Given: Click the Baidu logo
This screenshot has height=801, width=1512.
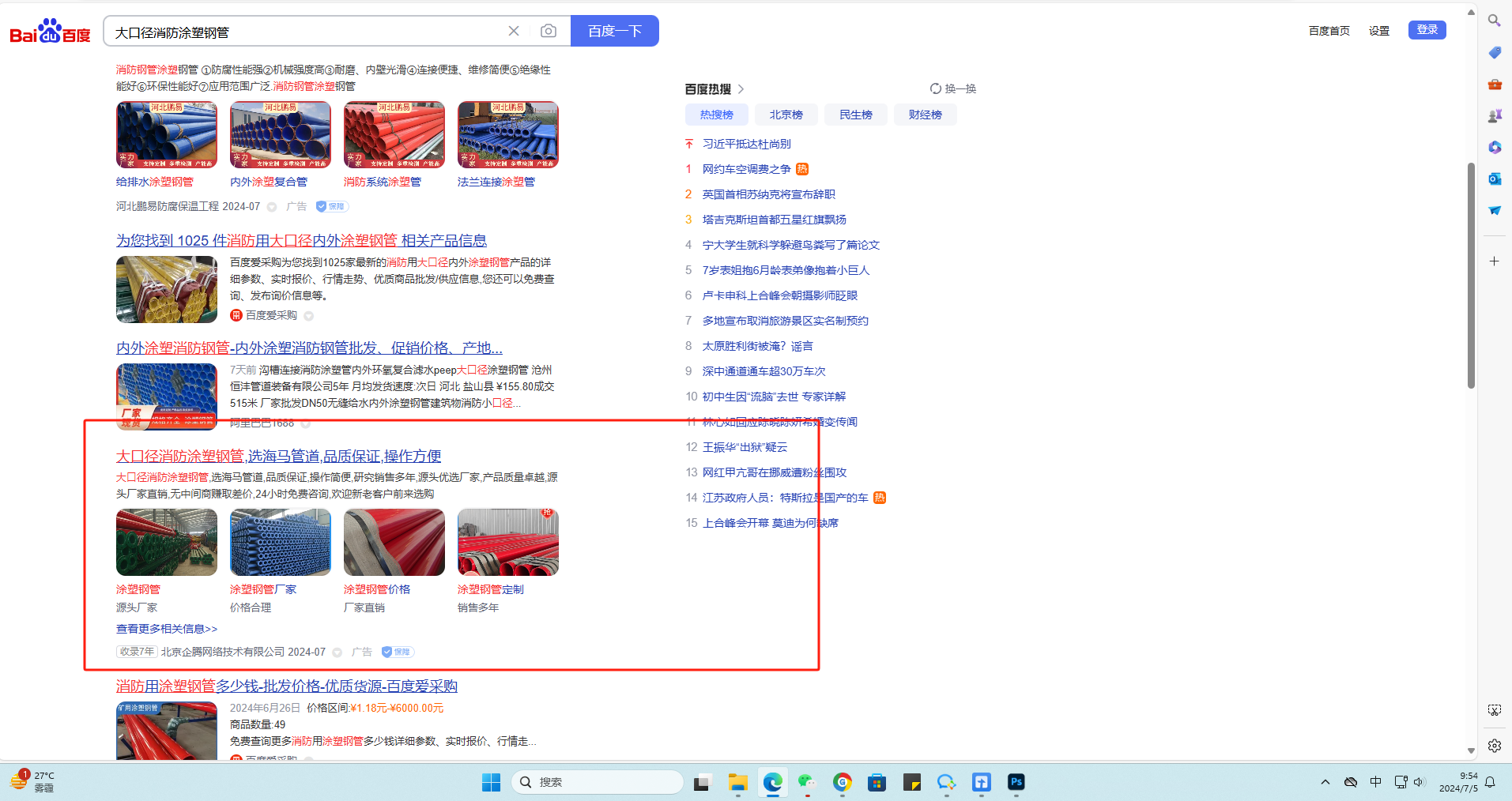Looking at the screenshot, I should pyautogui.click(x=50, y=31).
